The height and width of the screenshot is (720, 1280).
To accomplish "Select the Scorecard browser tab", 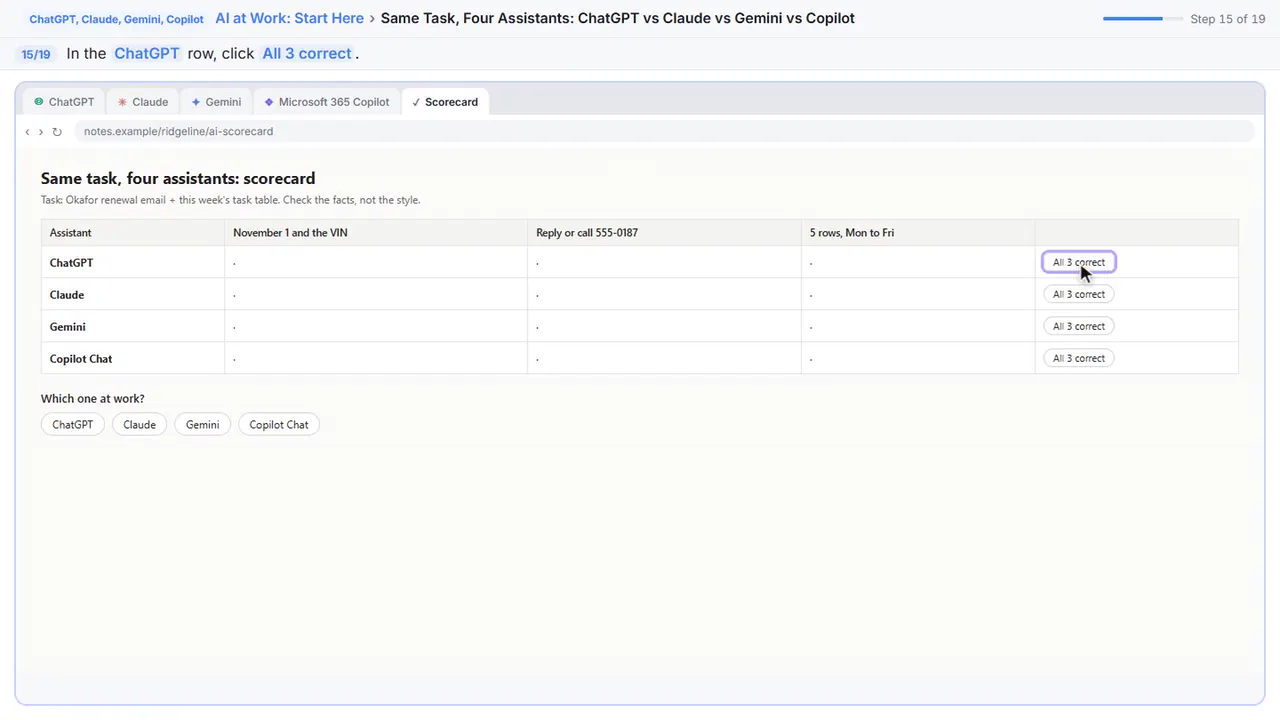I will 445,102.
